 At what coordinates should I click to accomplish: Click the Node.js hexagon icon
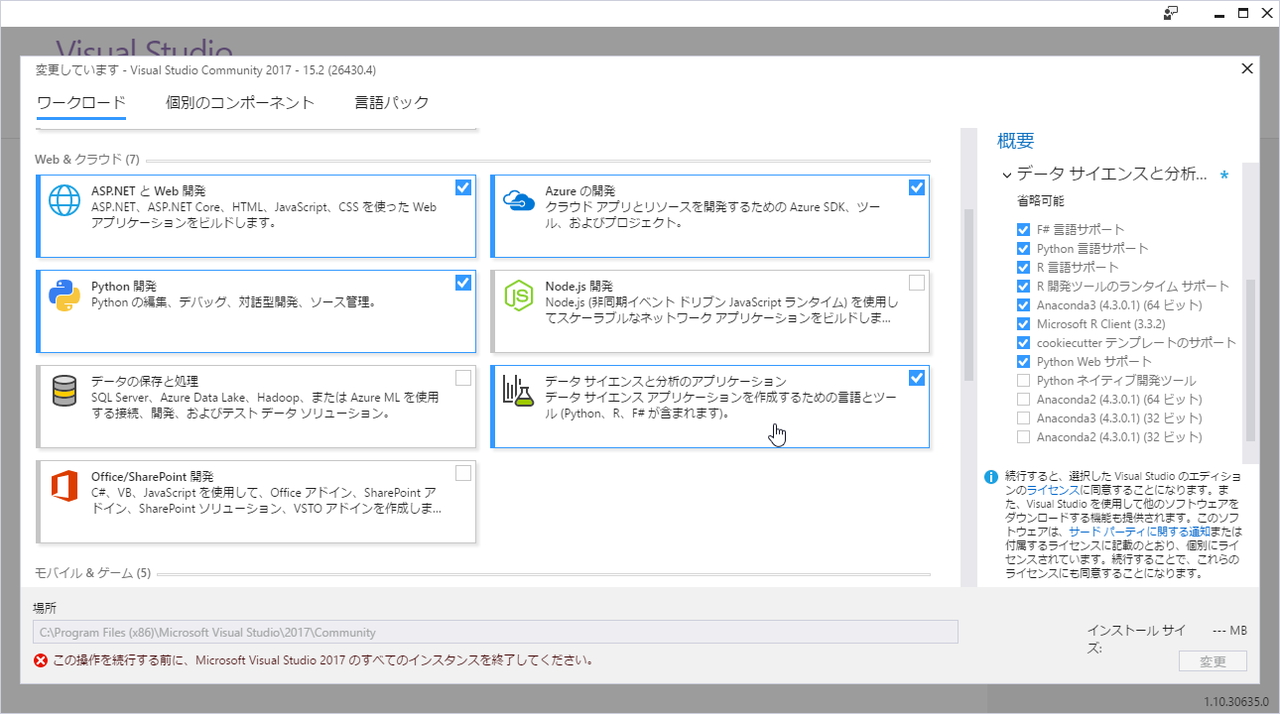(x=519, y=296)
